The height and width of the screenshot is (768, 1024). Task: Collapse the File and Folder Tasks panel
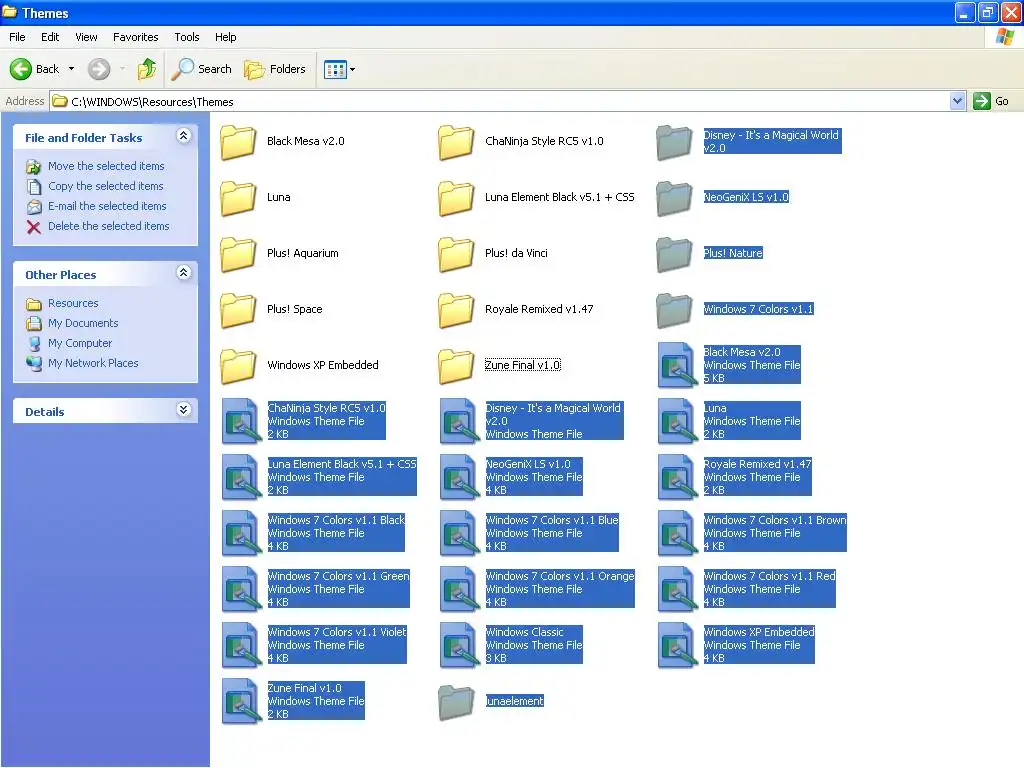point(184,136)
